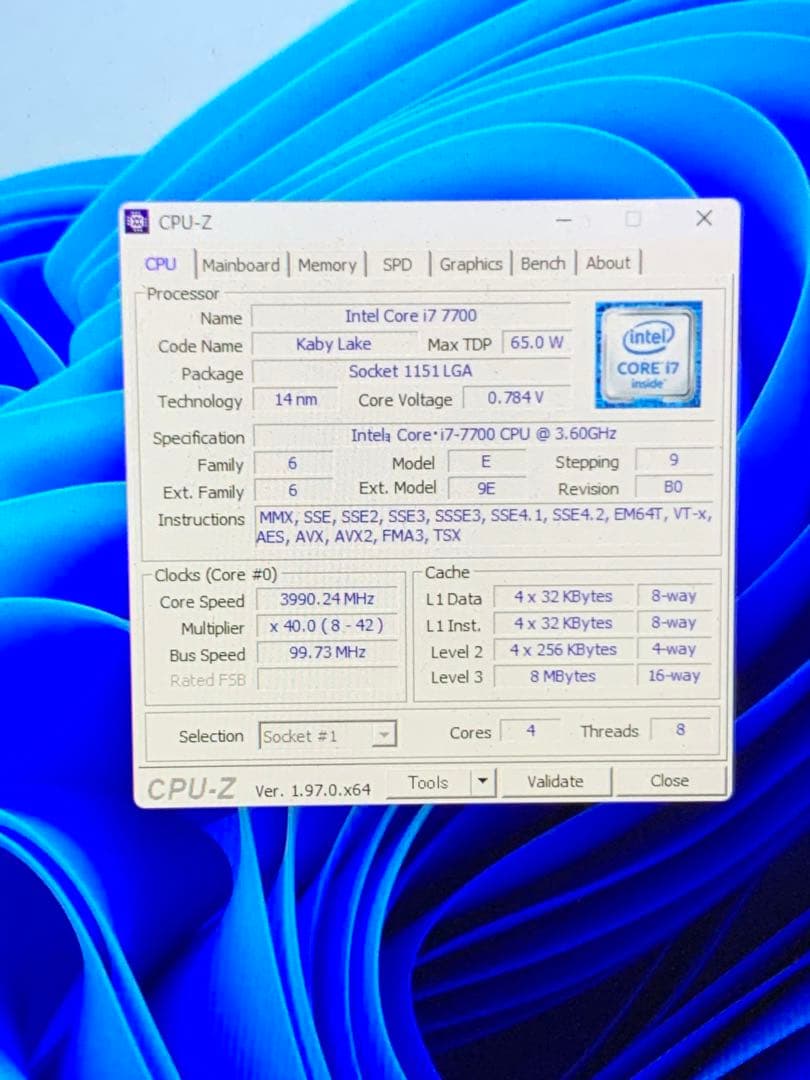Switch to the Mainboard tab
The image size is (810, 1080).
[241, 264]
